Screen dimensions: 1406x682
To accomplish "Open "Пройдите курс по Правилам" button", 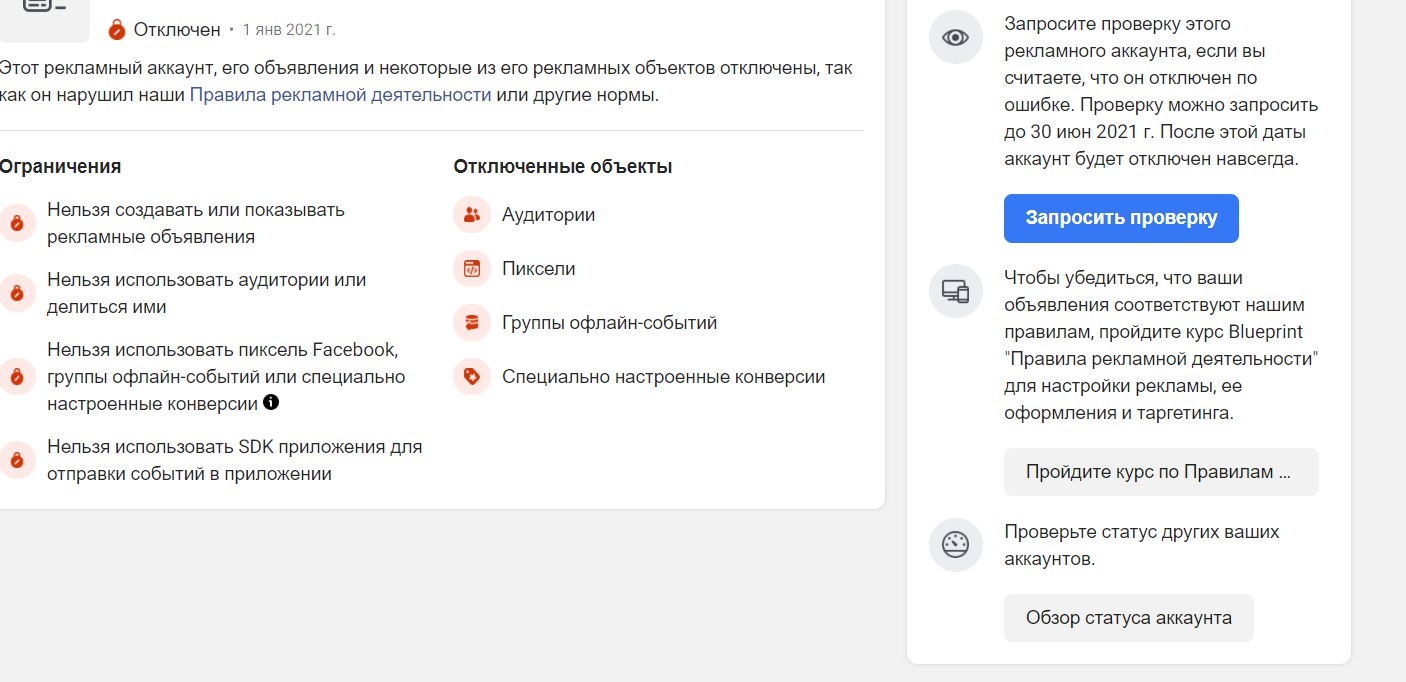I will click(x=1161, y=472).
